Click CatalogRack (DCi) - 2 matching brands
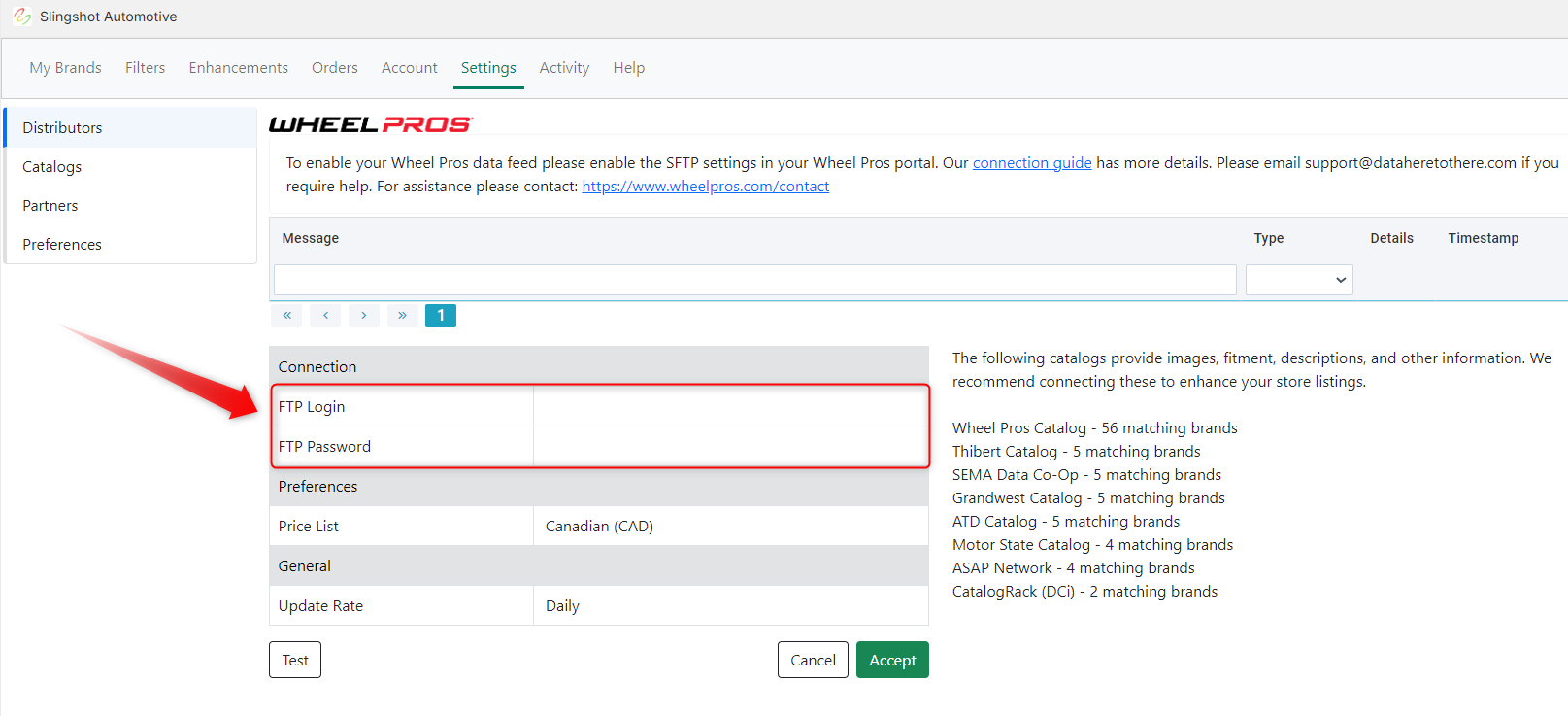 1084,592
